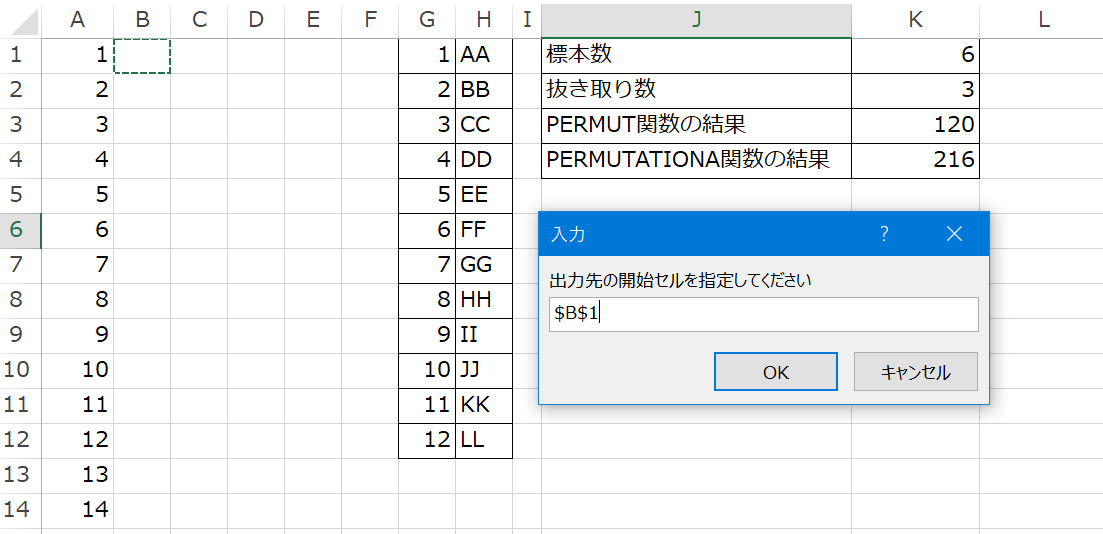Viewport: 1103px width, 534px height.
Task: Click OK in the 入力 dialog
Action: pos(776,371)
